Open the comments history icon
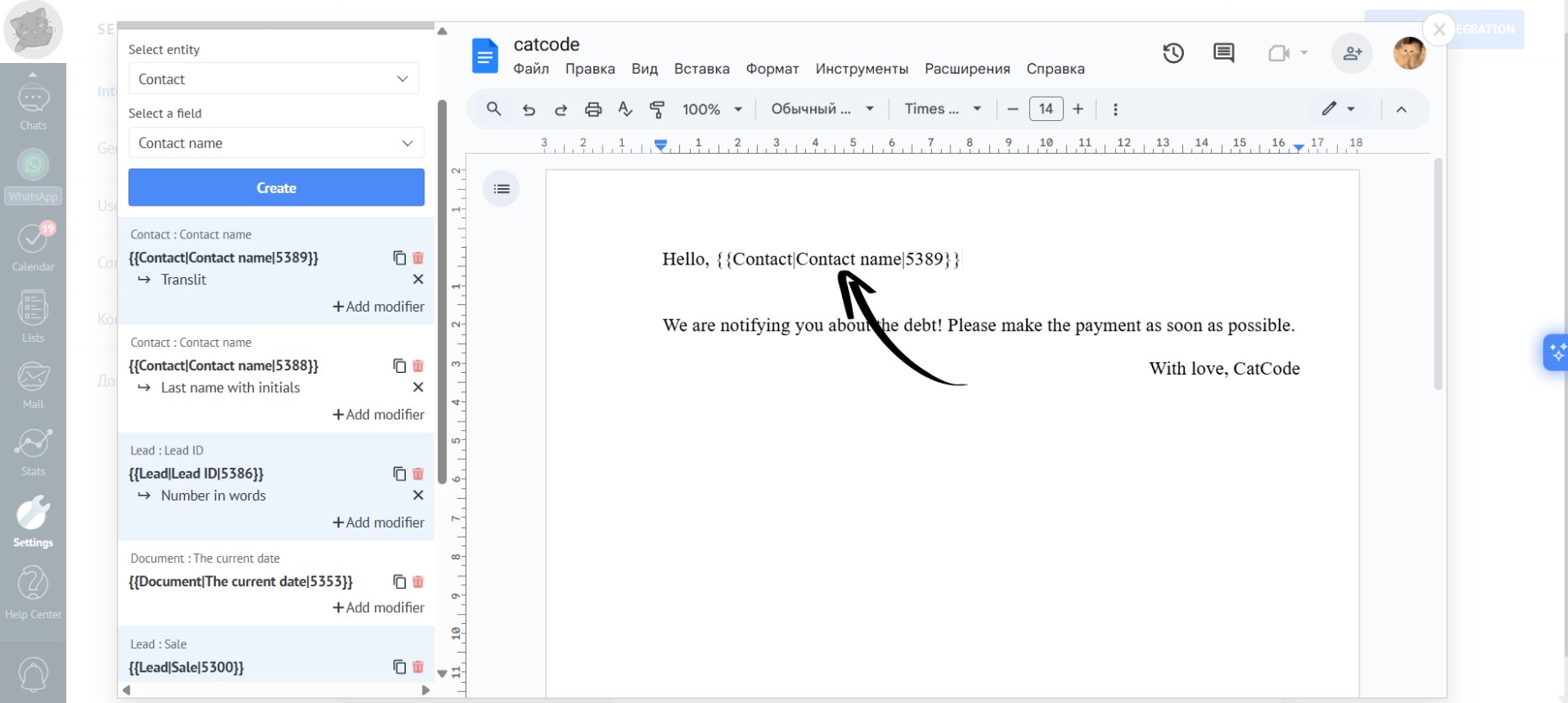 click(x=1223, y=53)
